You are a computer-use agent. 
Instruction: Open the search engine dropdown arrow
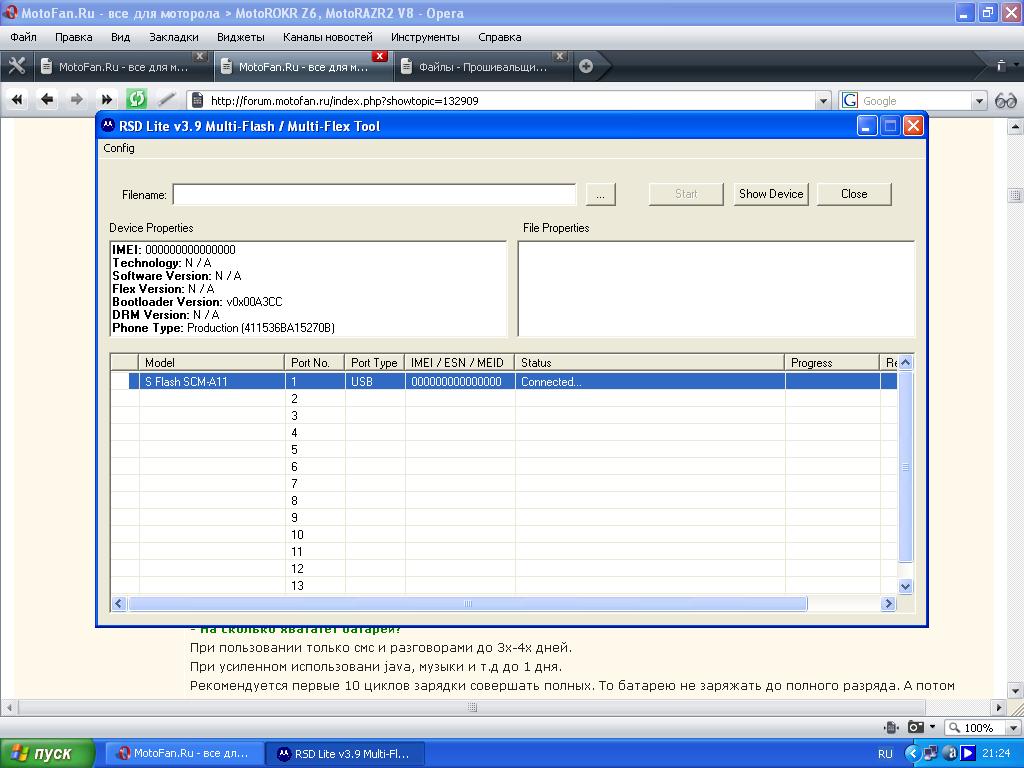(979, 101)
